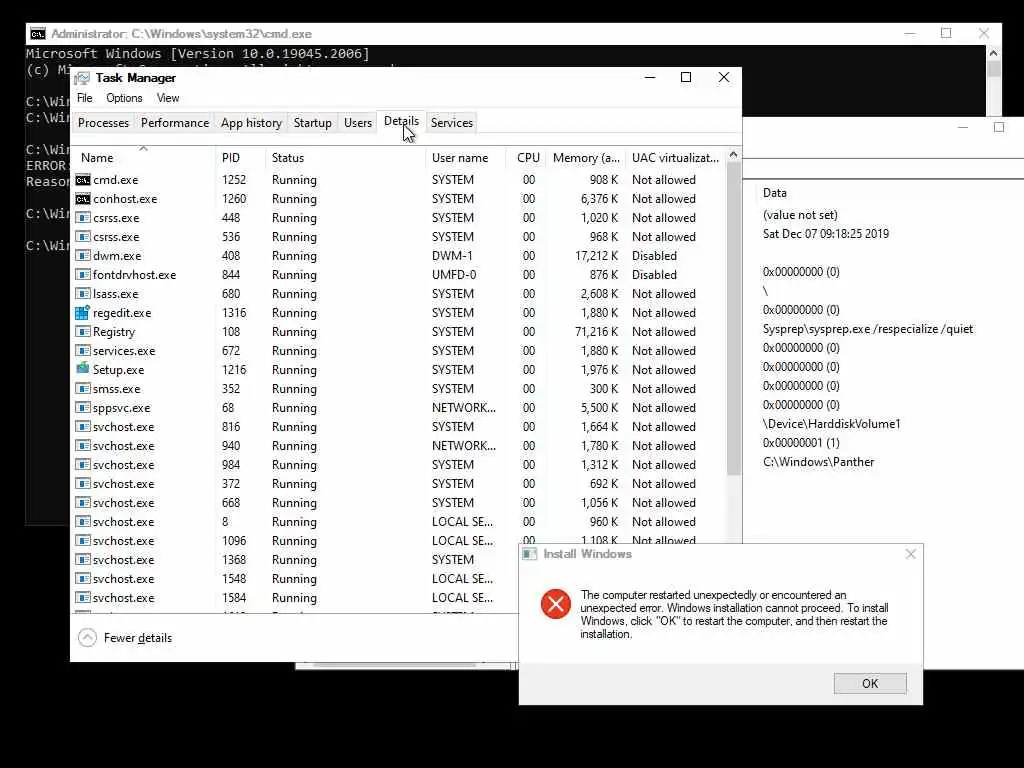Switch to the Services tab
The height and width of the screenshot is (768, 1024).
tap(452, 123)
